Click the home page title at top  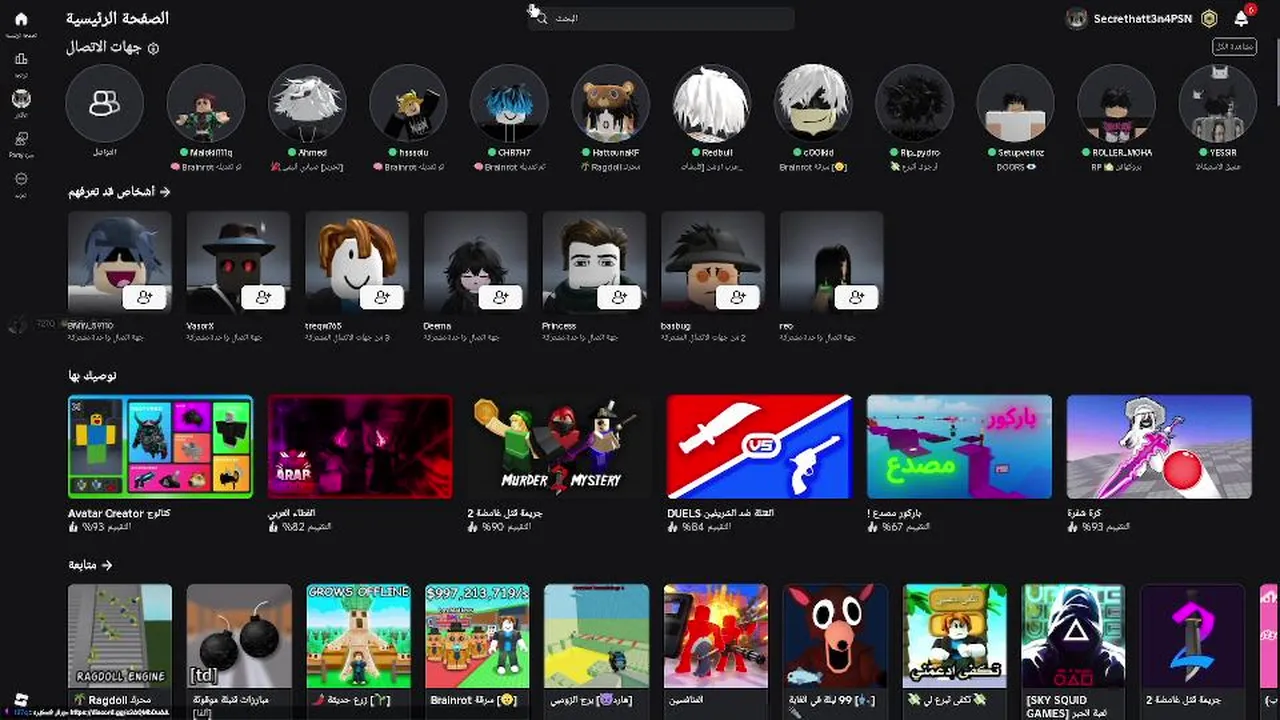pyautogui.click(x=117, y=18)
